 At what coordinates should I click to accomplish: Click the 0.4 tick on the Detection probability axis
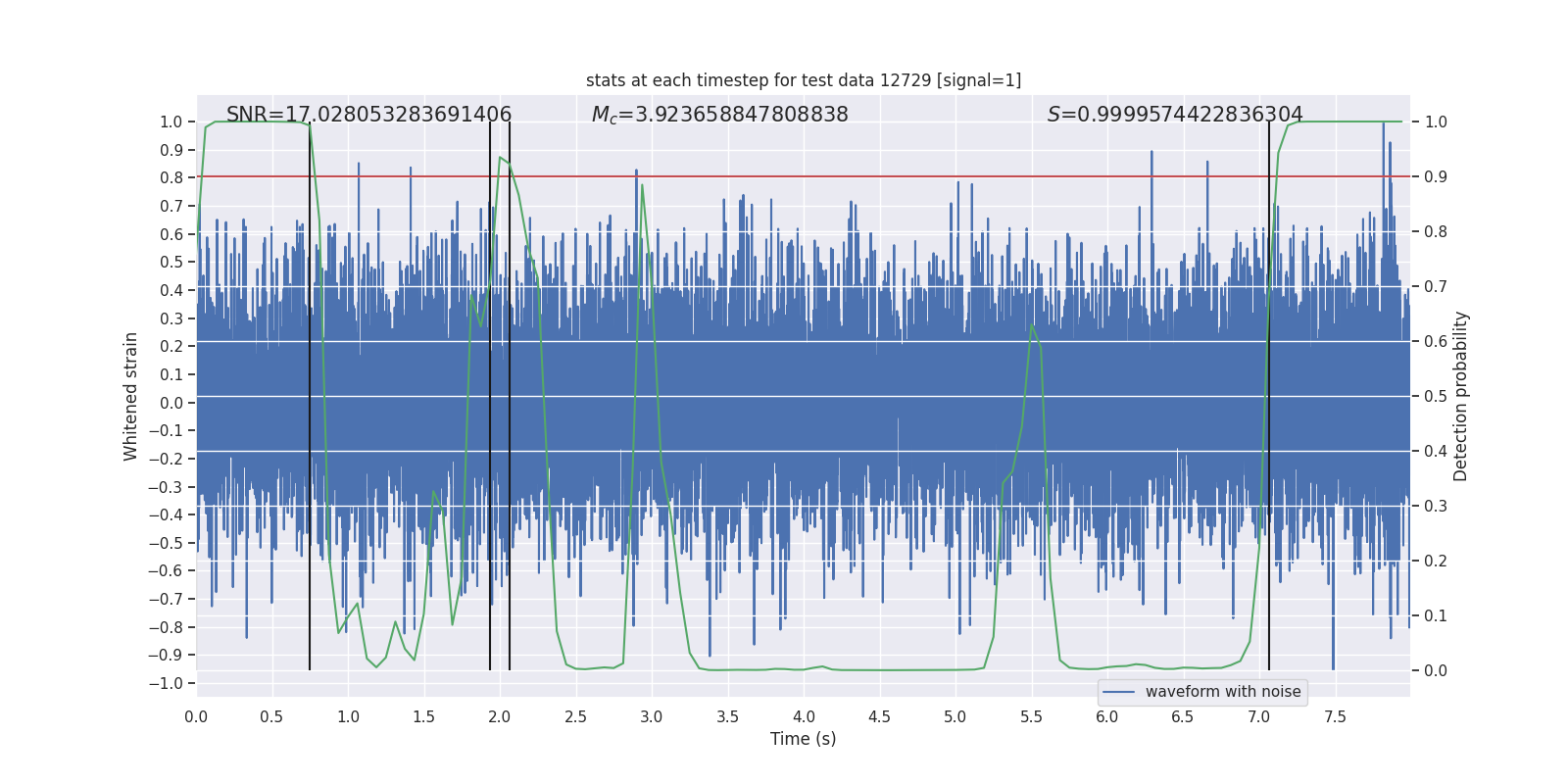click(1436, 452)
